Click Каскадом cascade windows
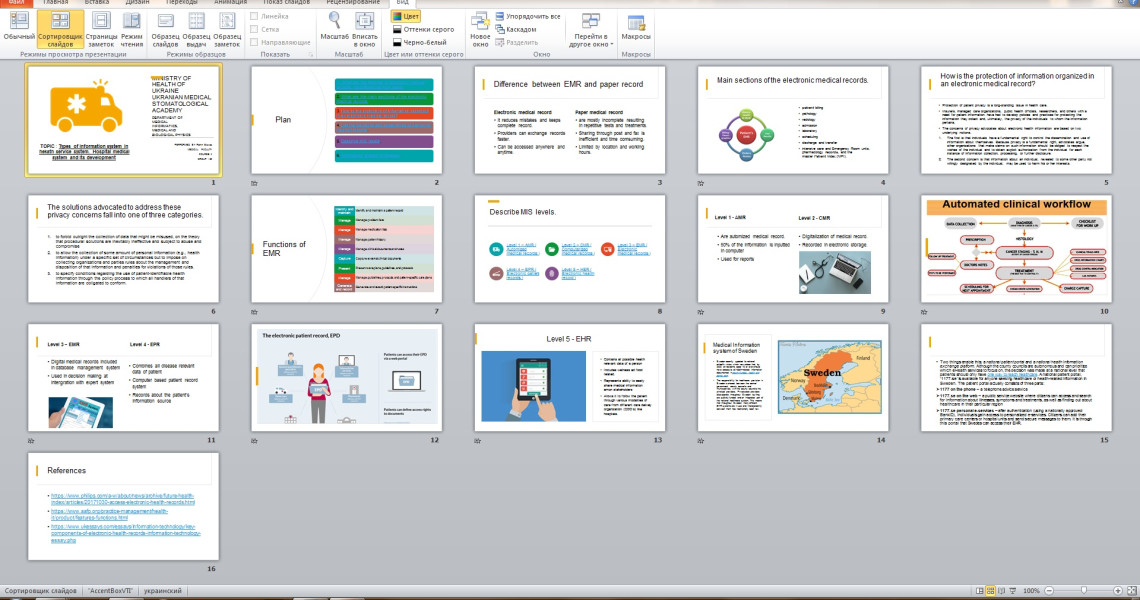 [515, 29]
